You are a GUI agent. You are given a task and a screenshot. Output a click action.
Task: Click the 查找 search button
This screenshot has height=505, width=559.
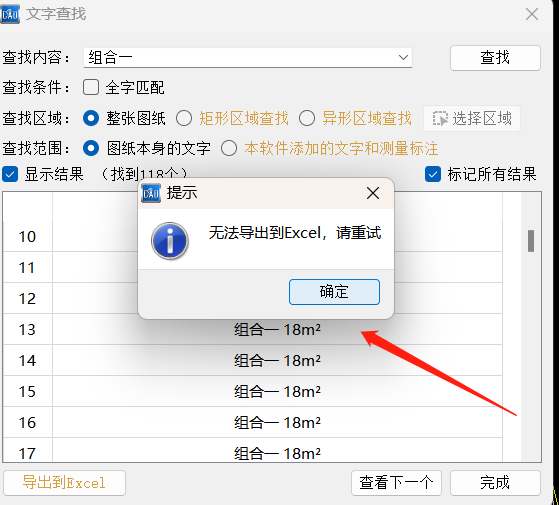(495, 58)
